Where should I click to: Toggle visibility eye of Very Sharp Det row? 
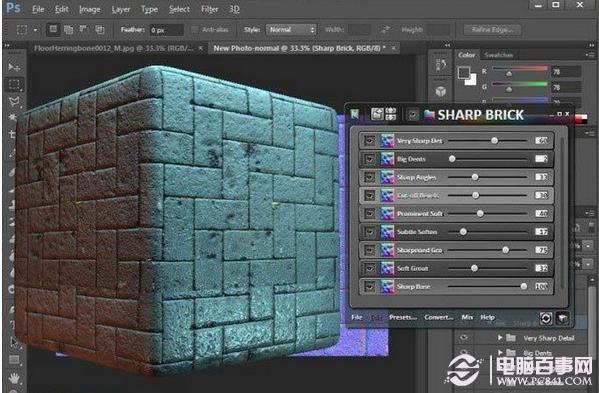tap(369, 141)
